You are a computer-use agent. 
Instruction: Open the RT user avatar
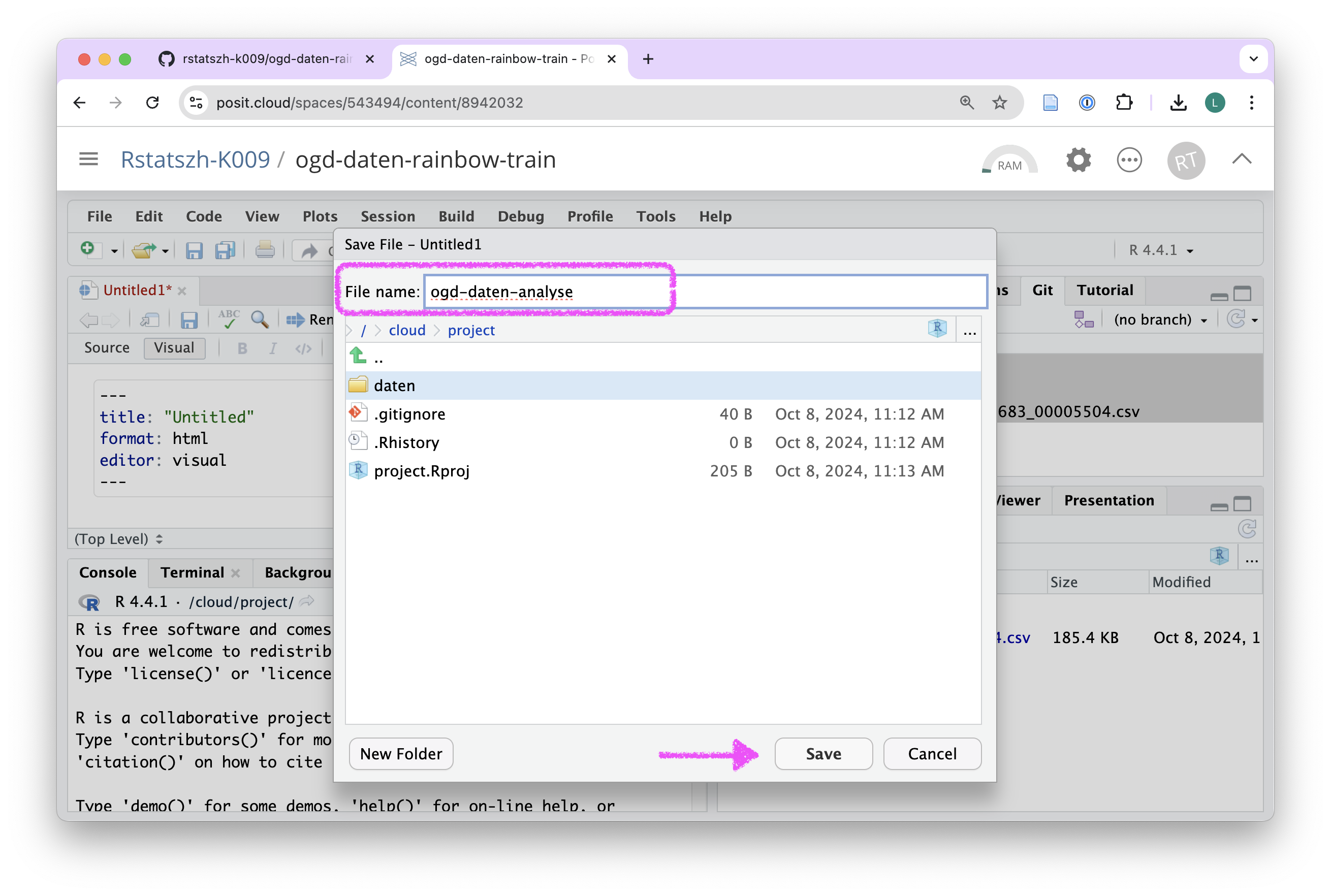[1186, 161]
